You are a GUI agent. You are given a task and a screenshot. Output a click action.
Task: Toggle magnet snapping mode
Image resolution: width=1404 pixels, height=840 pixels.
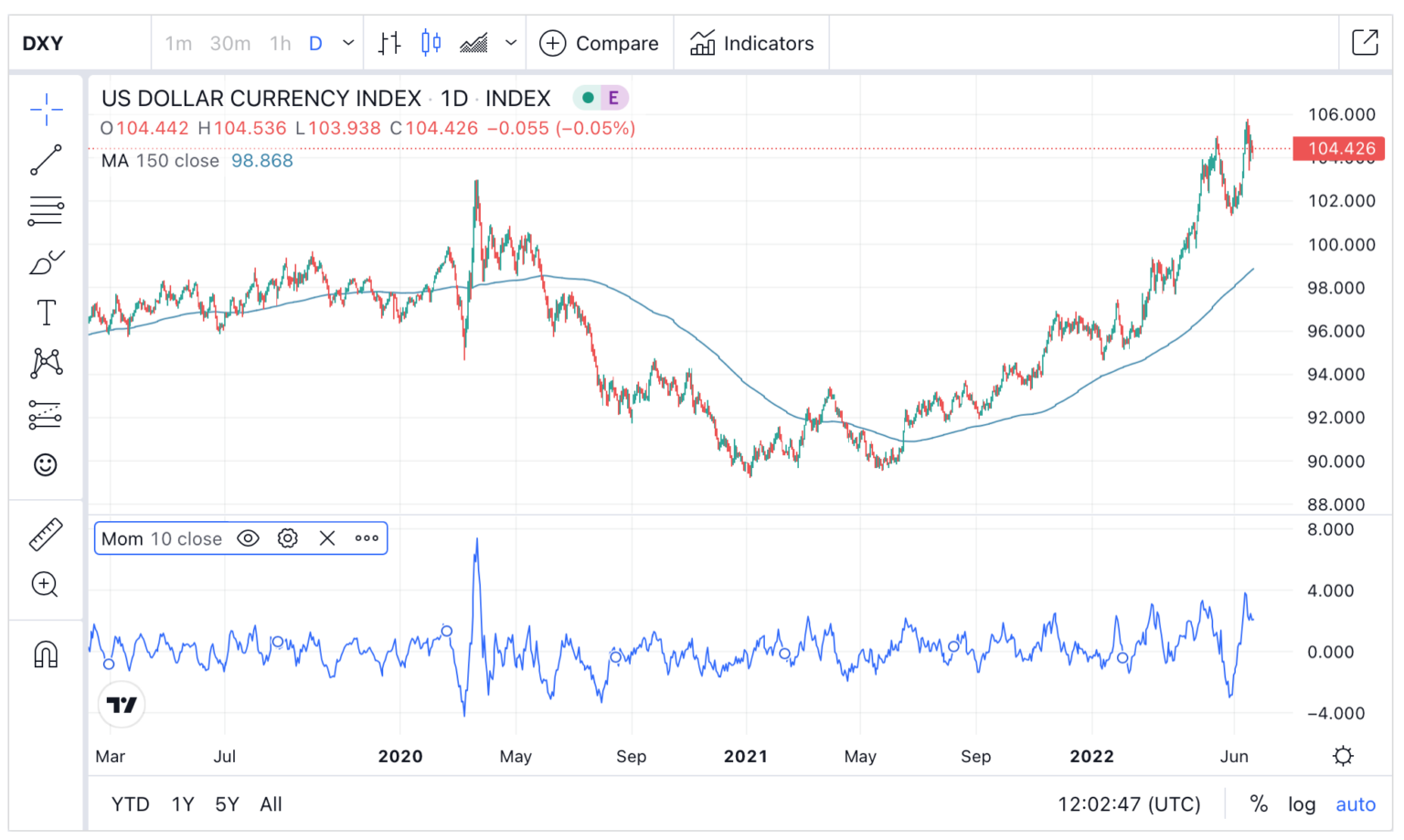pyautogui.click(x=45, y=652)
